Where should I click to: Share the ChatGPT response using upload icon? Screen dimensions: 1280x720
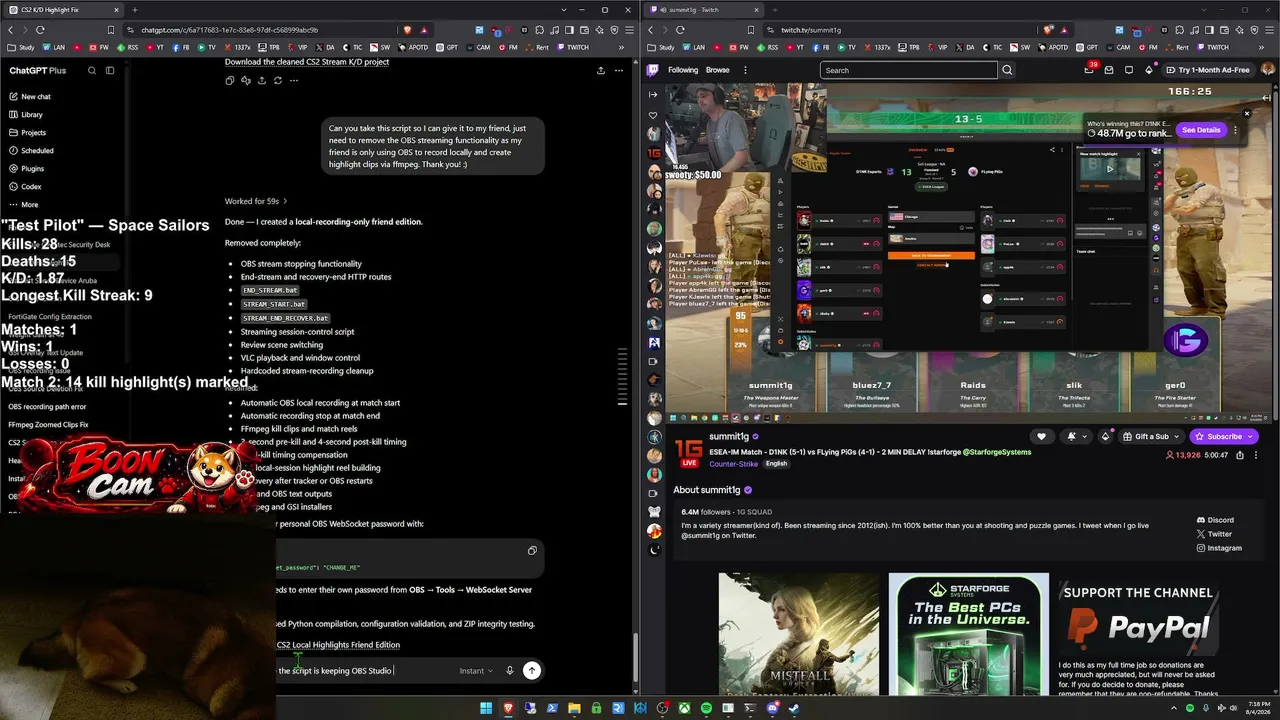[x=262, y=81]
